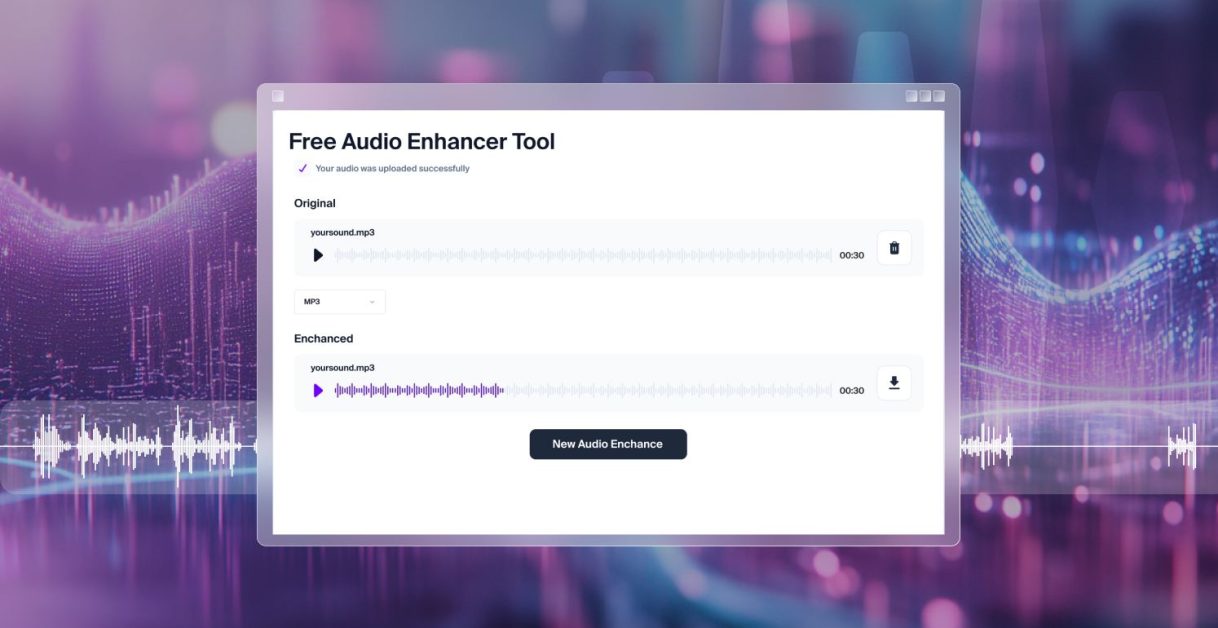Play the Original yoursound.mp3 audio

point(318,255)
